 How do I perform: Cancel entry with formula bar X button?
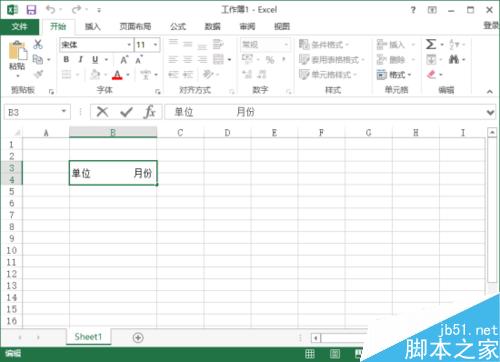pos(102,112)
